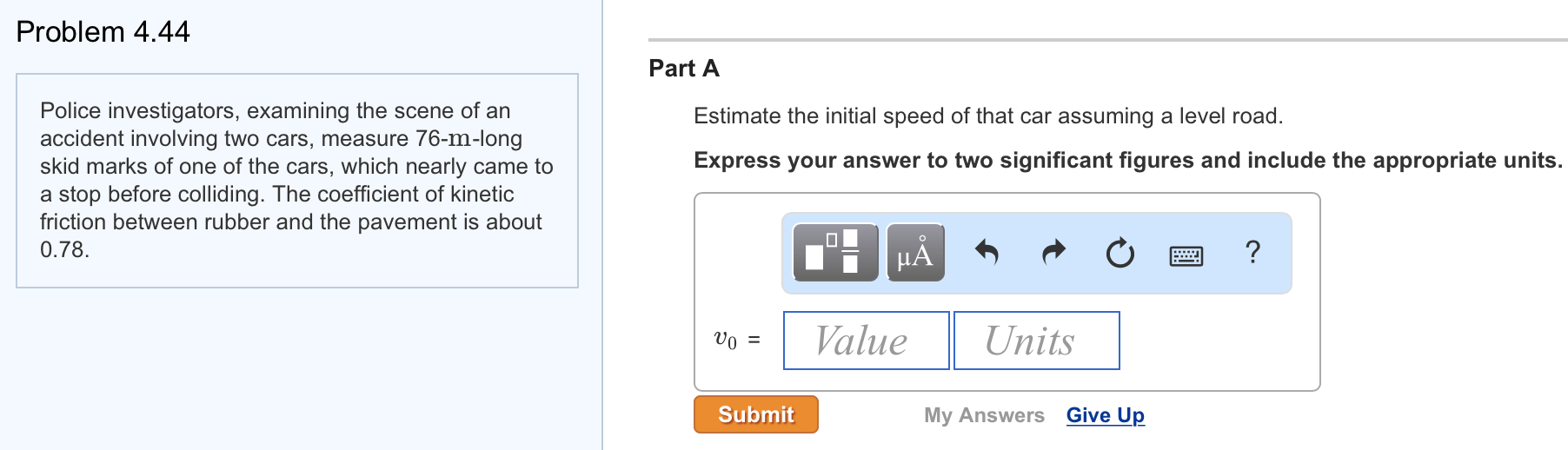
Task: Open the math templates button
Action: [835, 252]
